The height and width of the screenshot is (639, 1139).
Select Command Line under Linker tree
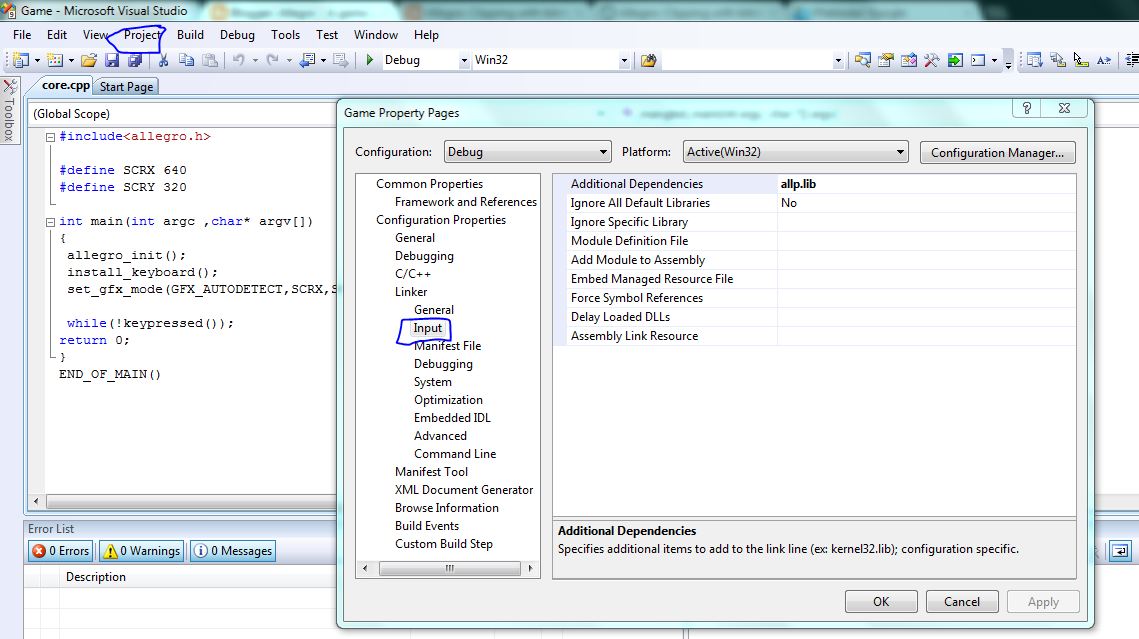(455, 454)
